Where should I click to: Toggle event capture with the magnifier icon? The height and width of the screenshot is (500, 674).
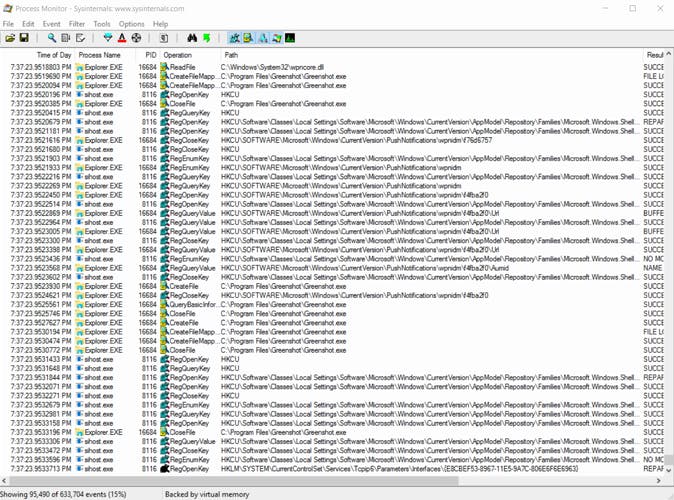[x=52, y=38]
